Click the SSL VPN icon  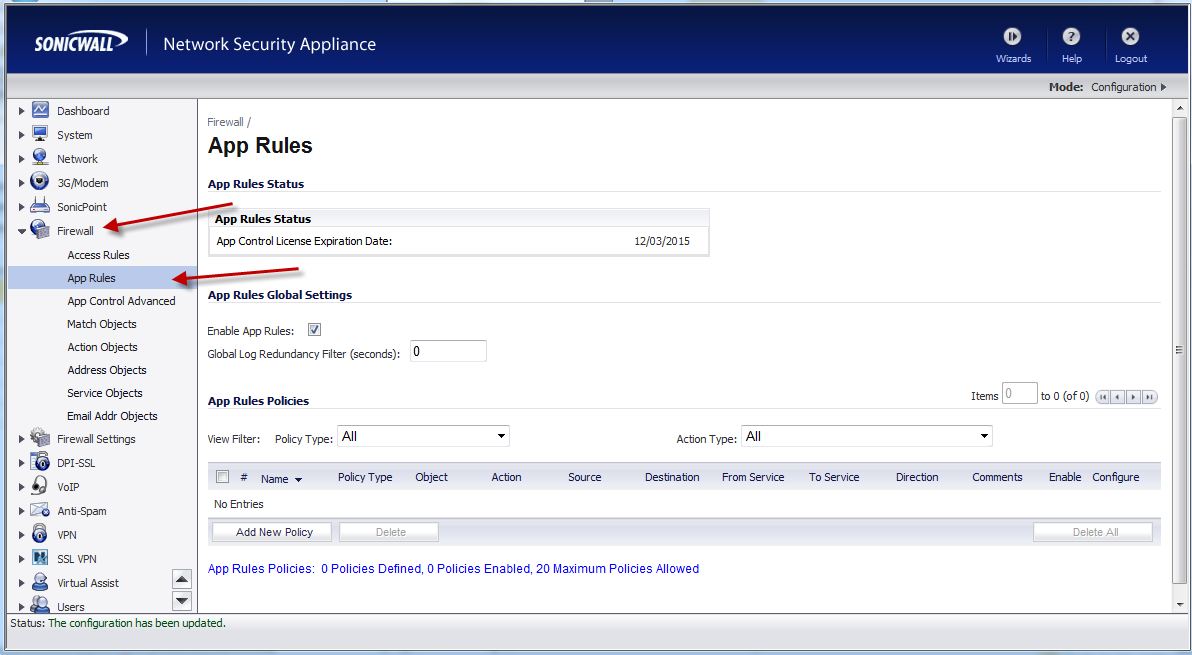click(x=40, y=558)
